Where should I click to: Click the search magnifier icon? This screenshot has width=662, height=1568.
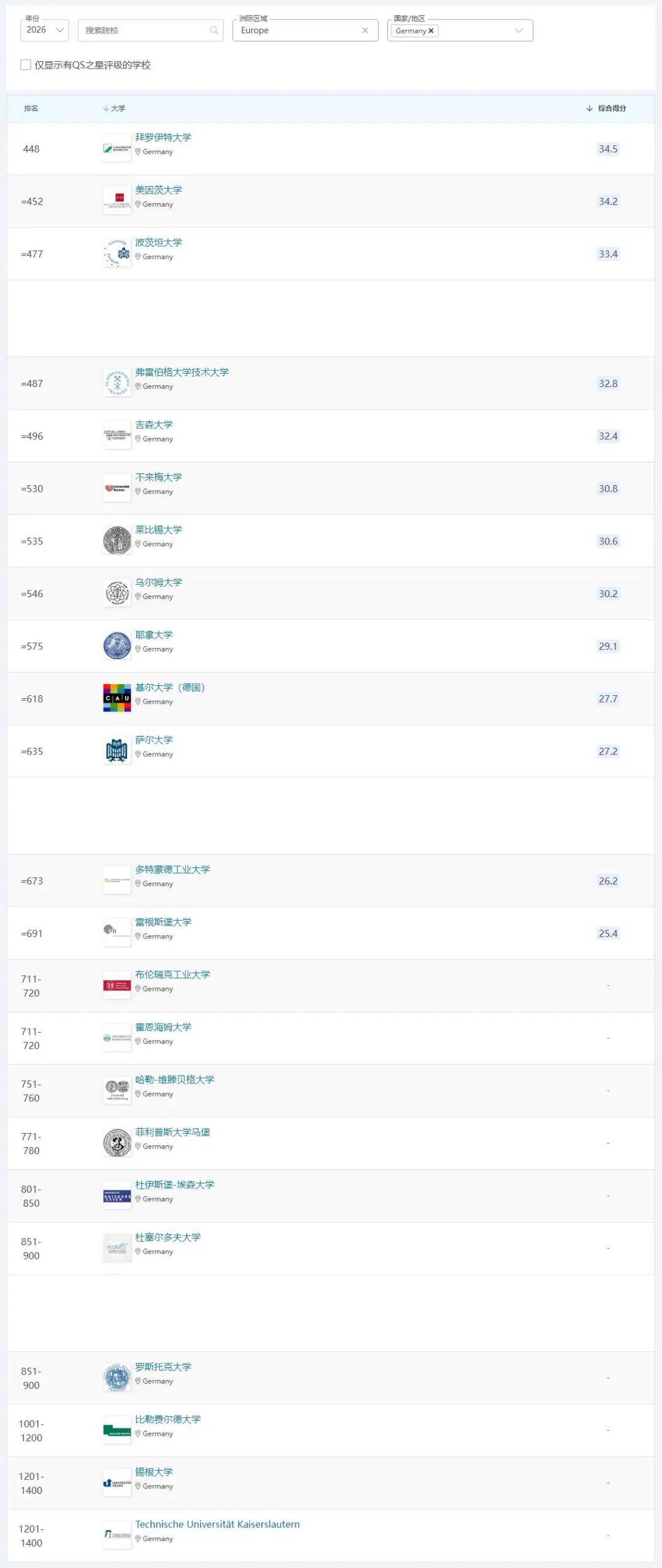click(213, 30)
